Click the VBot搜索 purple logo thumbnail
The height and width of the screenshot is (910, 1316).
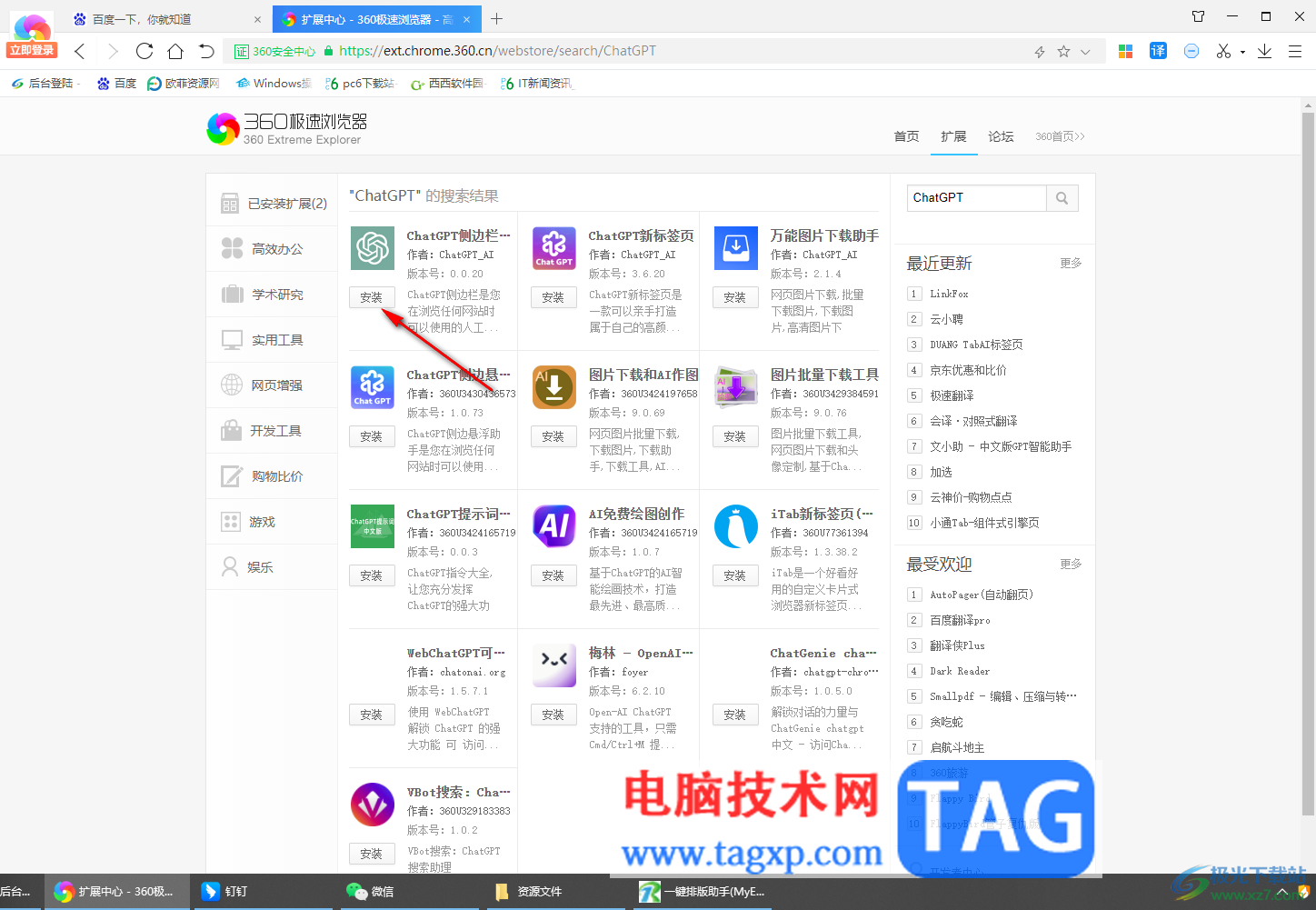point(373,805)
